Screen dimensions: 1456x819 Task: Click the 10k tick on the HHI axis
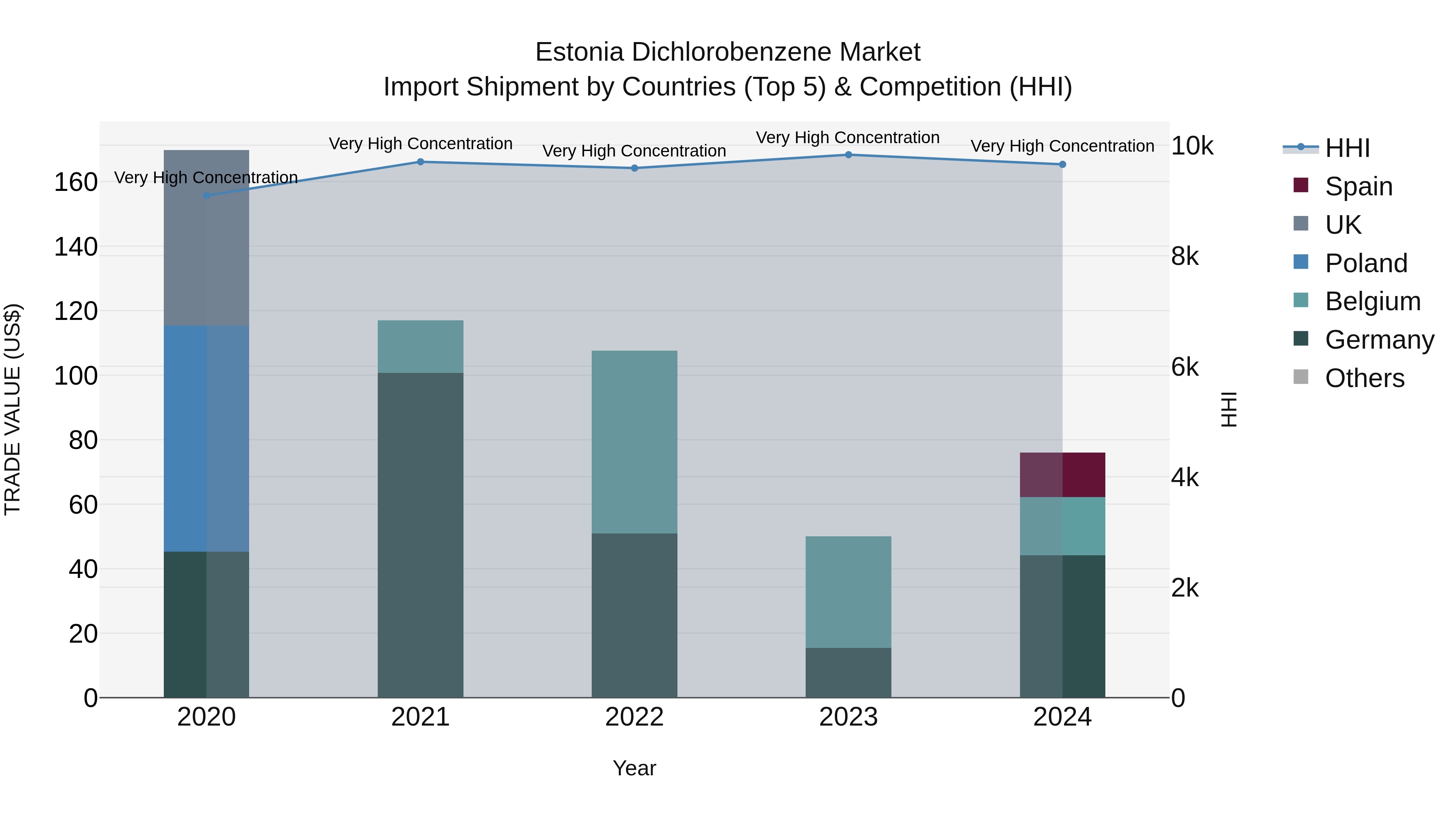pyautogui.click(x=1192, y=146)
